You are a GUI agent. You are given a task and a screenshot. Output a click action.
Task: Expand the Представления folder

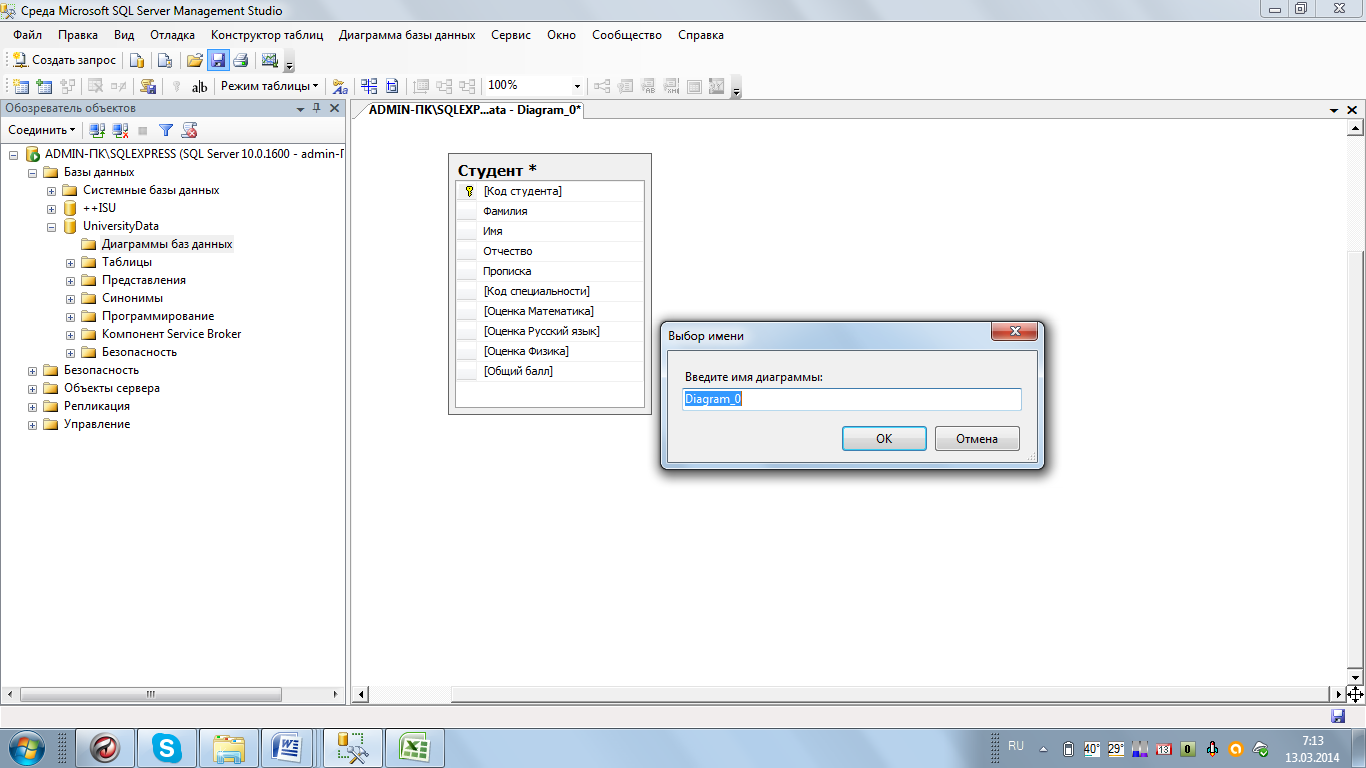tap(71, 280)
